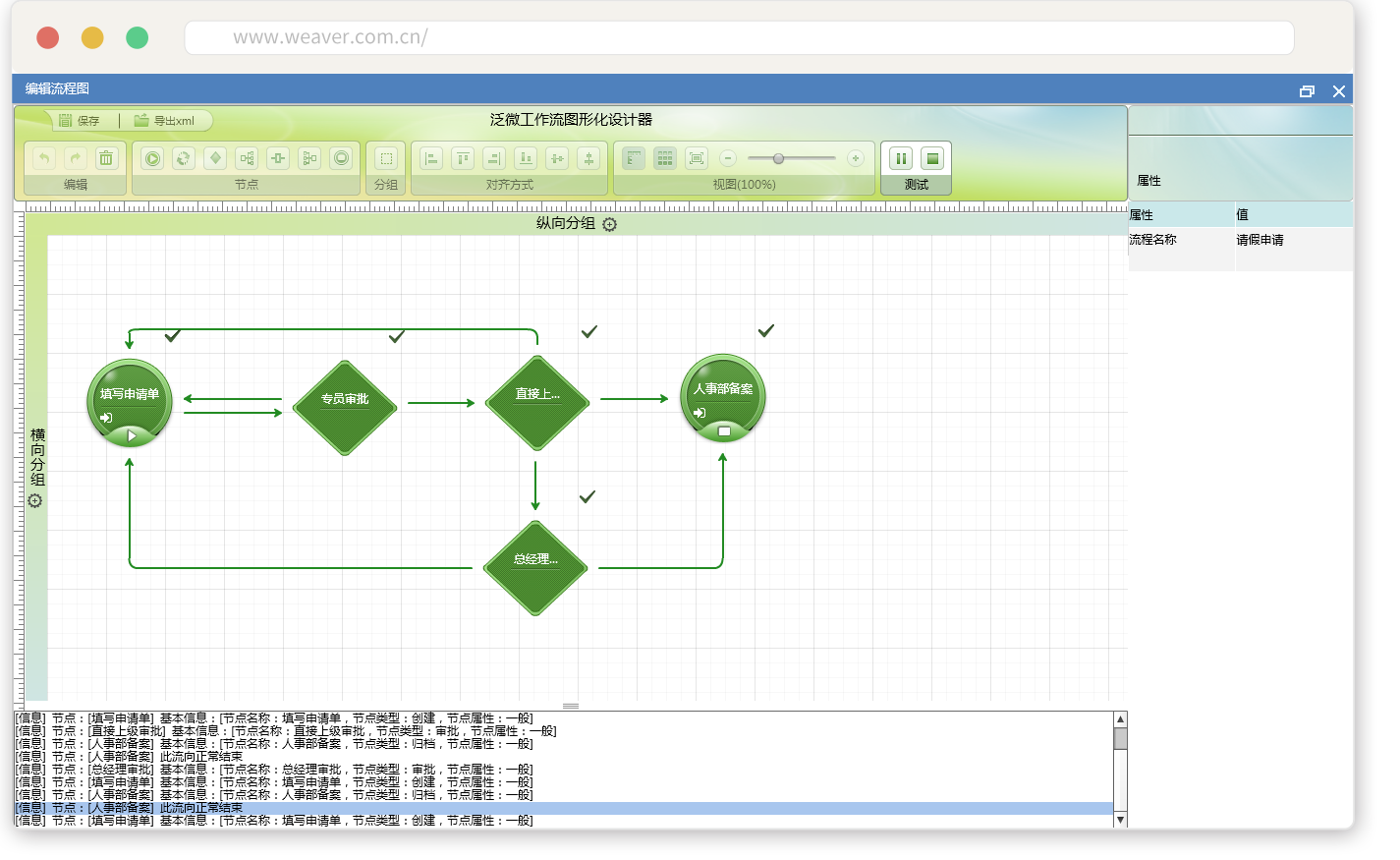Stop the test with stop button
Screen dimensions: 1400x860
coord(932,158)
